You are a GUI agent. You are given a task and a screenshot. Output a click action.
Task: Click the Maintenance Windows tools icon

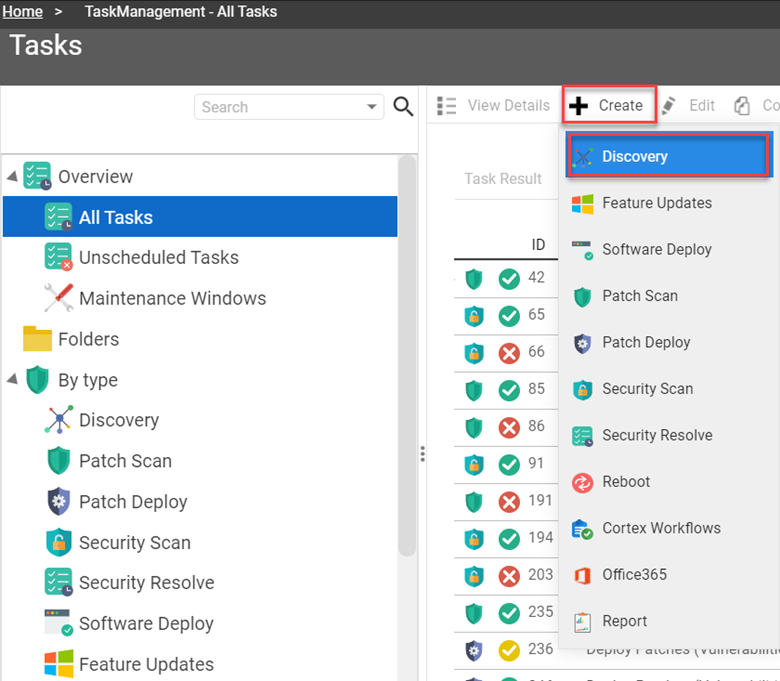coord(59,298)
